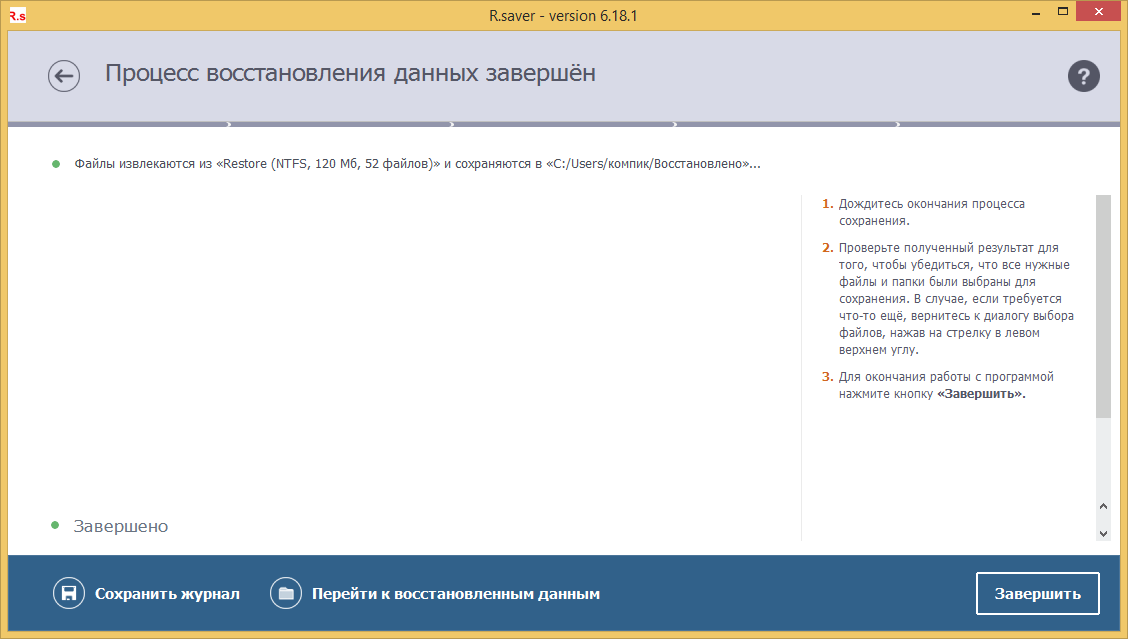
Task: Click instruction step 'Проверьте полученный результат'
Action: click(956, 299)
